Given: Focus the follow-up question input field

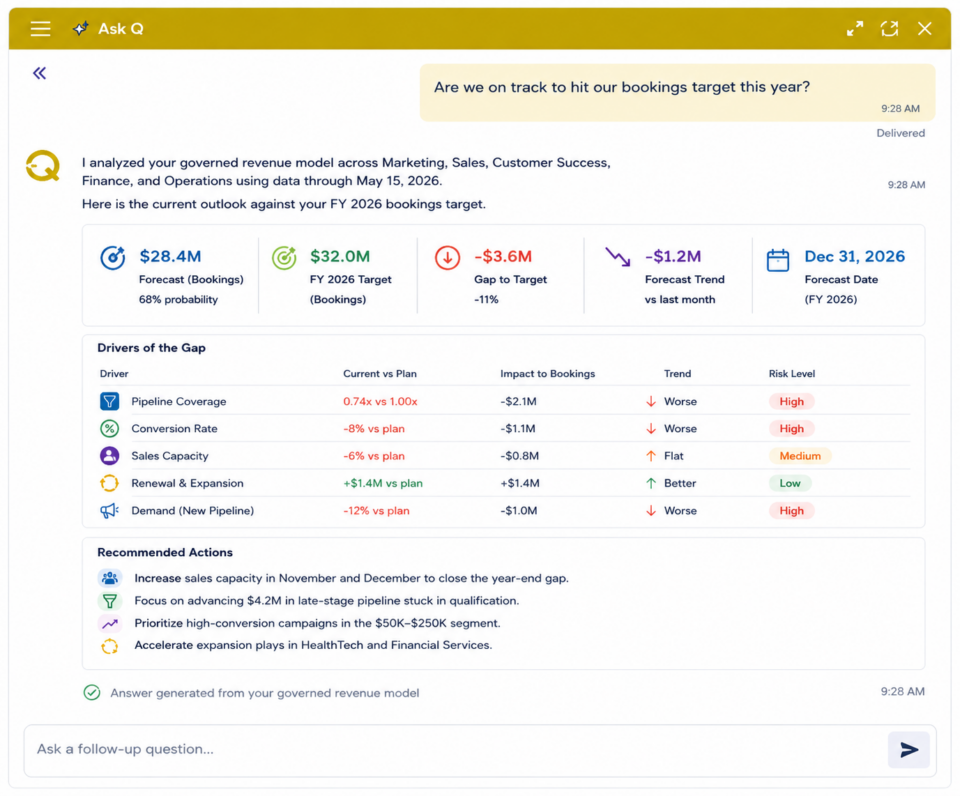Looking at the screenshot, I should coord(456,749).
